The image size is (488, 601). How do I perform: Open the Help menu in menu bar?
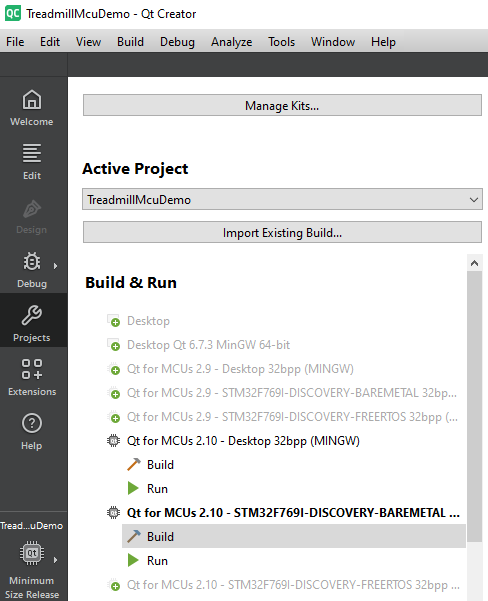pos(383,42)
